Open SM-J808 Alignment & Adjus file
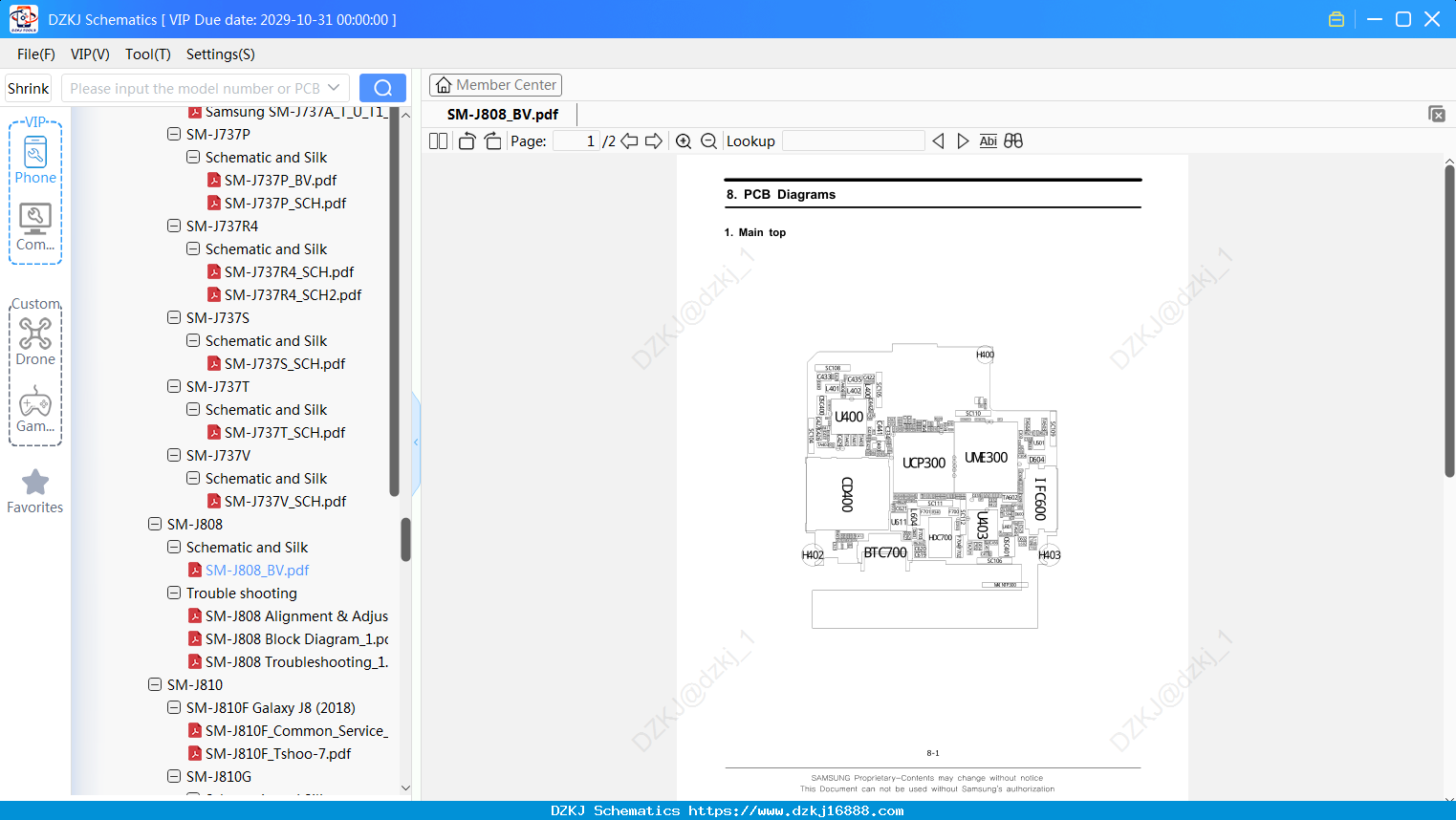This screenshot has height=820, width=1456. click(296, 615)
